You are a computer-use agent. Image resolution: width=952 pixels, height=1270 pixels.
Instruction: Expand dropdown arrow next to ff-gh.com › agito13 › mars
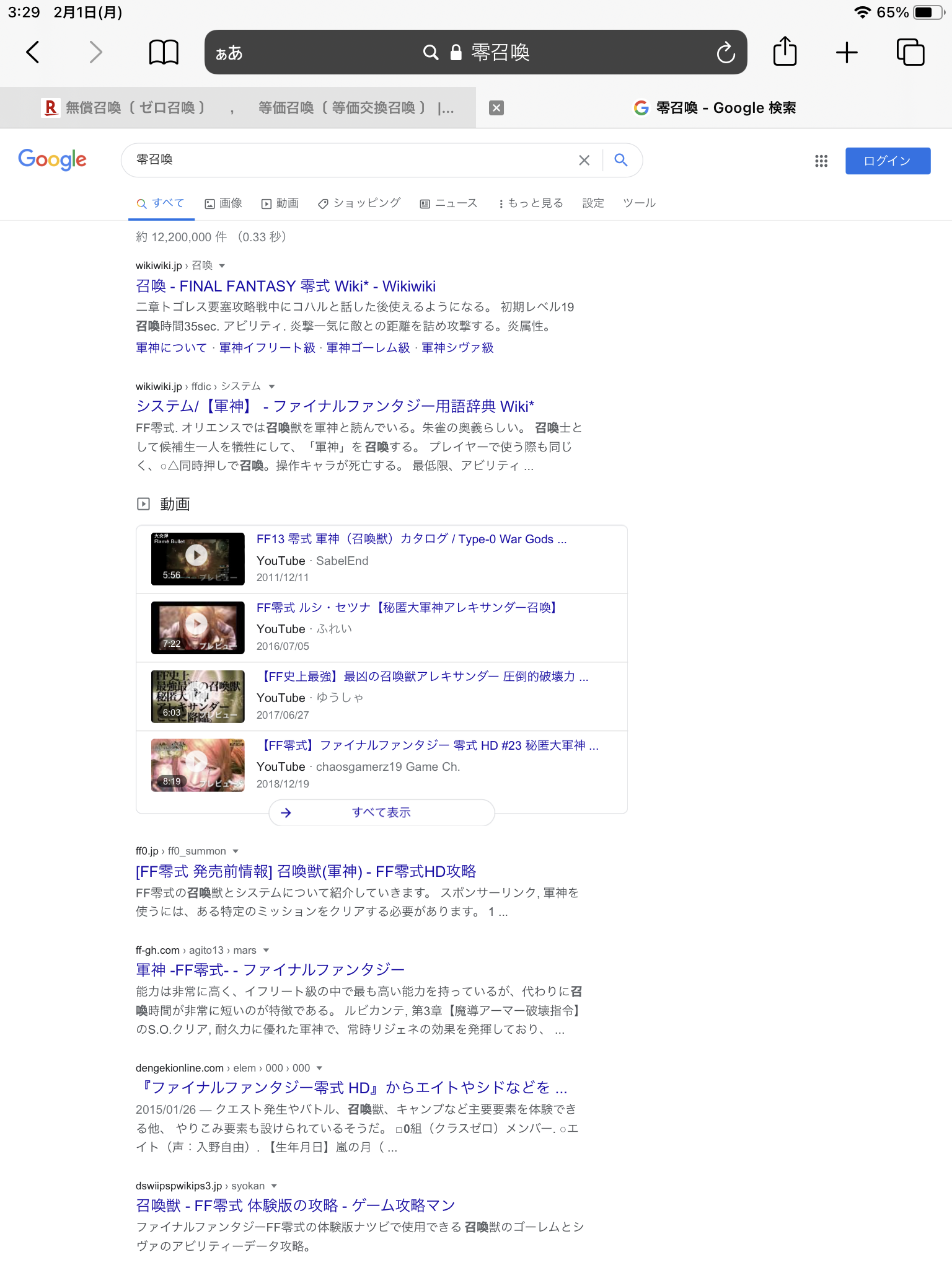[267, 951]
